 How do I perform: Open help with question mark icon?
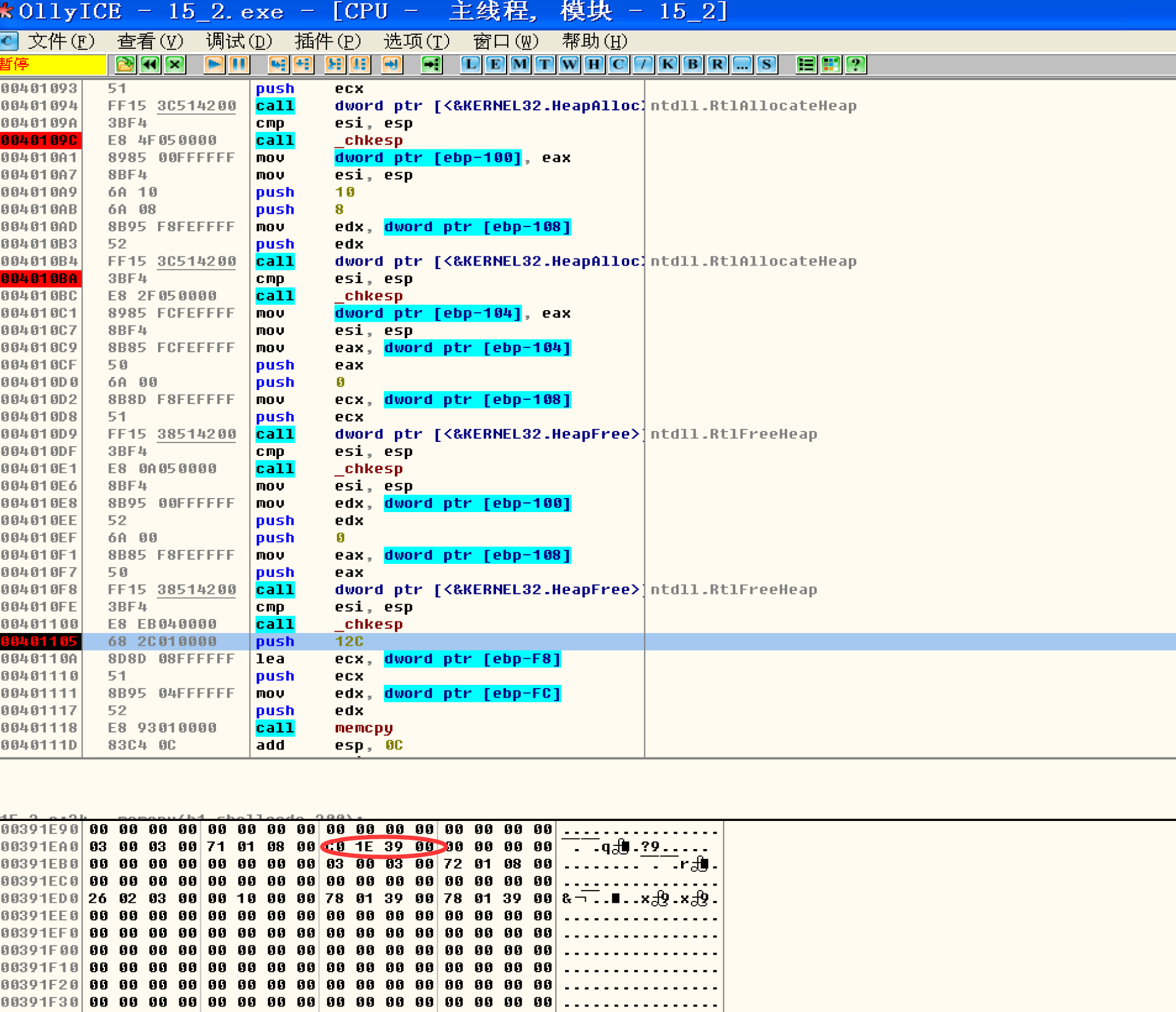click(x=856, y=65)
